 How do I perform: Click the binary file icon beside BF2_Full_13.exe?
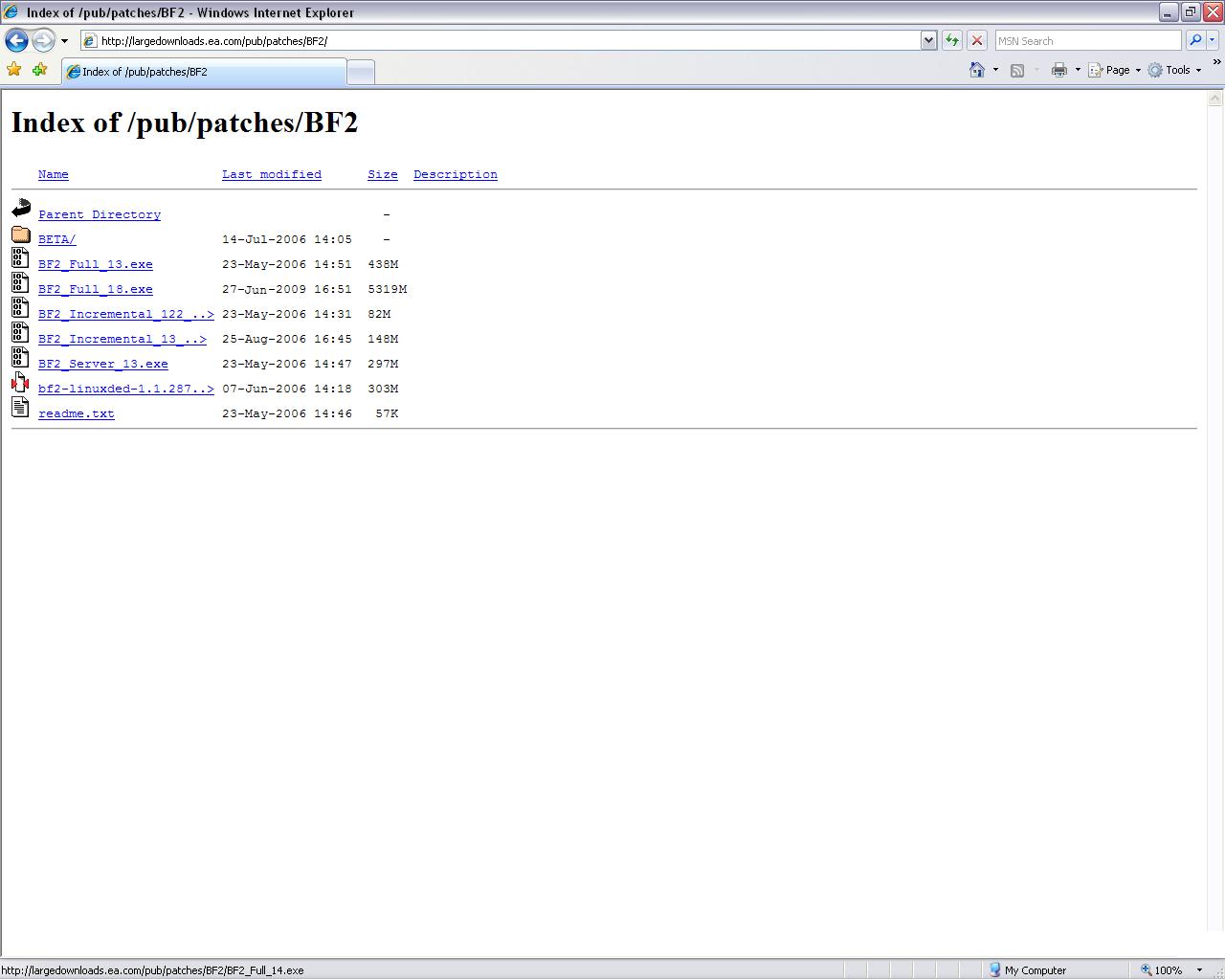tap(20, 257)
